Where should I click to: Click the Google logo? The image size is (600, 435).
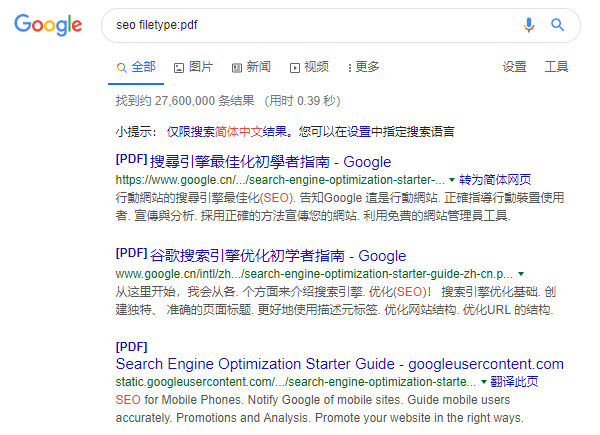(x=48, y=25)
